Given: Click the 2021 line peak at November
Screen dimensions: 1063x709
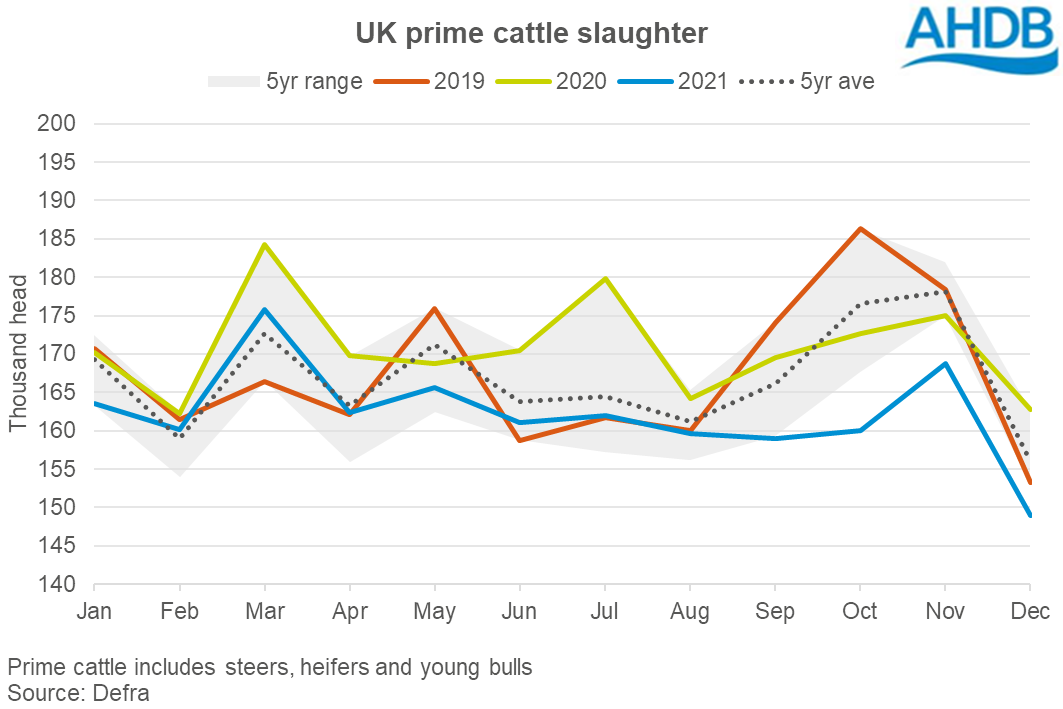Looking at the screenshot, I should point(945,363).
